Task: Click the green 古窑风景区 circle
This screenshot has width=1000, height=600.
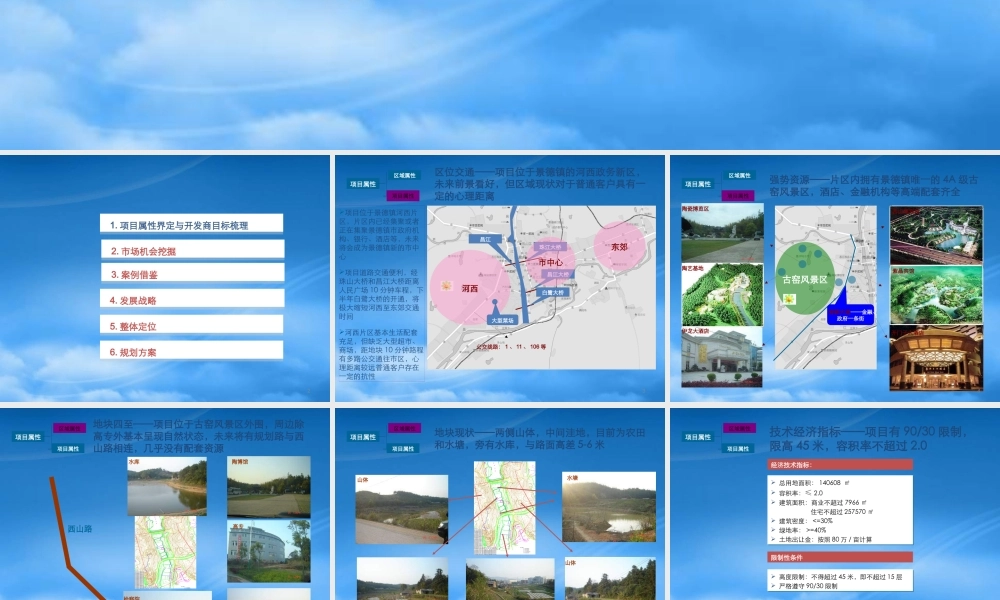Action: [x=805, y=279]
